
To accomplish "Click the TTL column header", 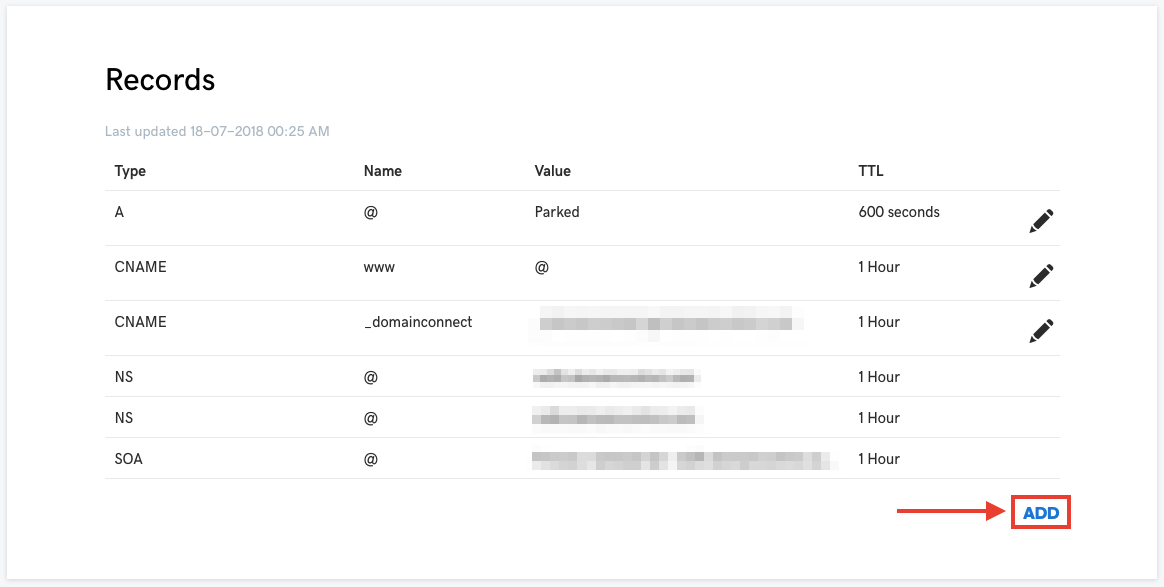I will tap(871, 171).
